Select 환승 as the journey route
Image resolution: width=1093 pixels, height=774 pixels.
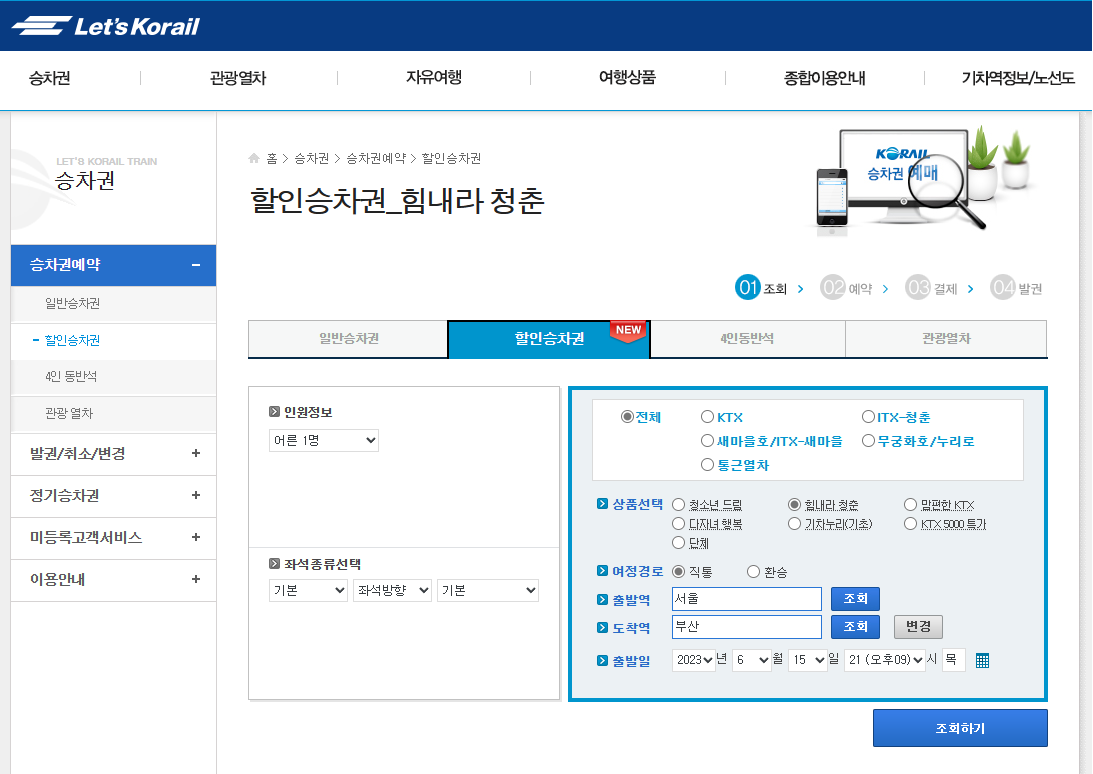click(753, 571)
